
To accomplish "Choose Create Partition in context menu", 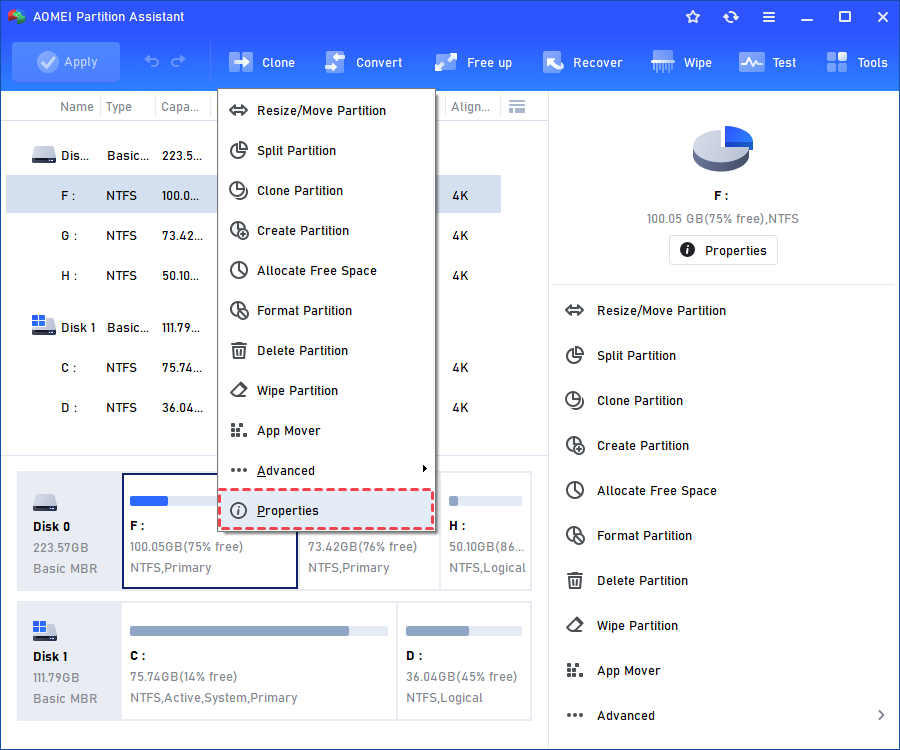I will tap(326, 231).
